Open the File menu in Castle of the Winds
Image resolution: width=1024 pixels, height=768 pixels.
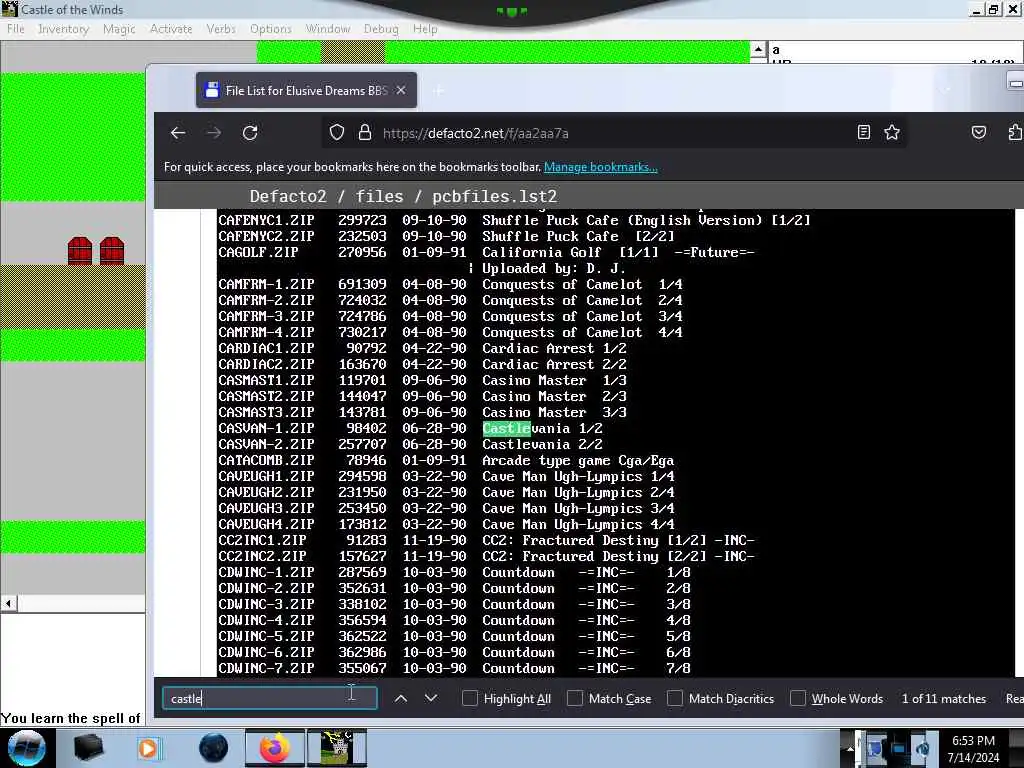click(x=16, y=29)
